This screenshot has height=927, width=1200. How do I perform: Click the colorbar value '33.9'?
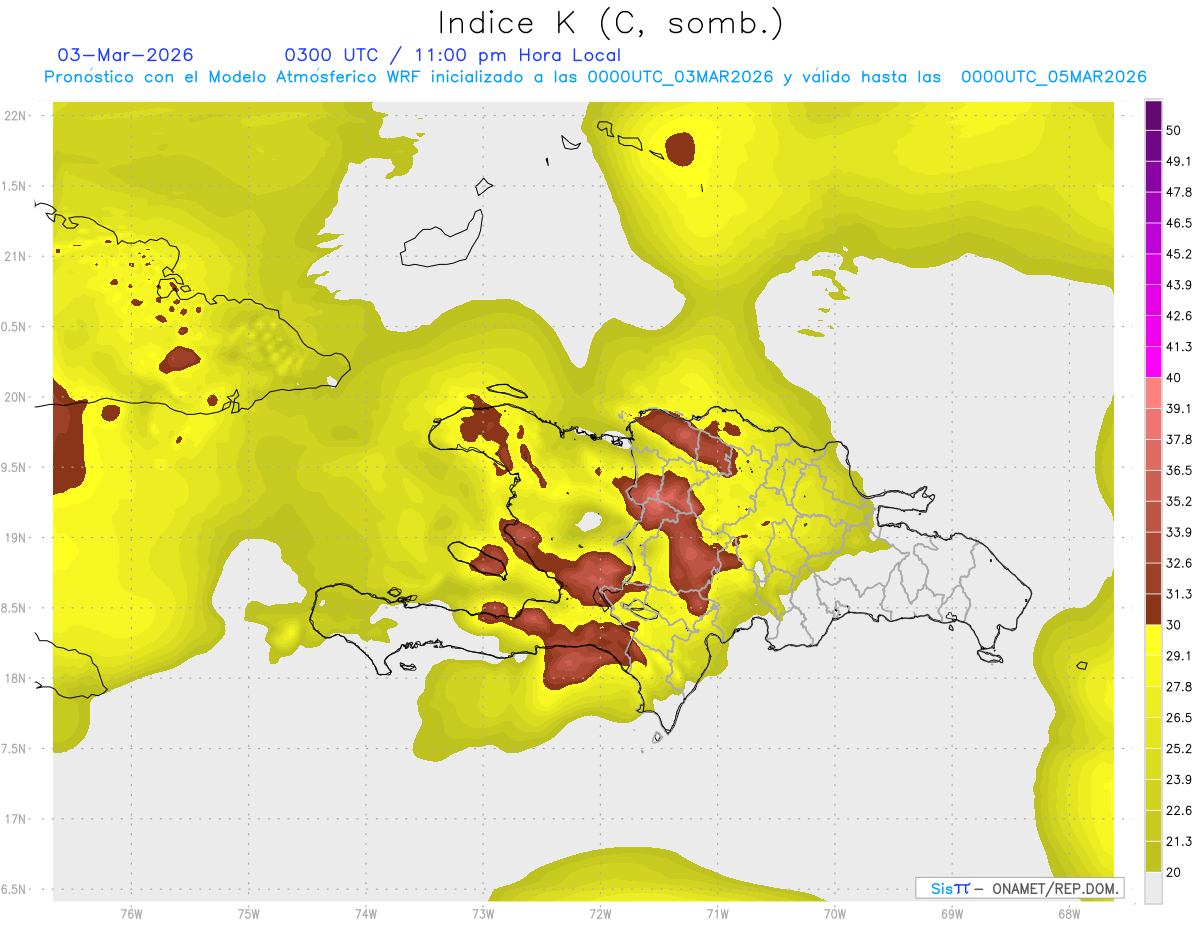[x=1179, y=532]
